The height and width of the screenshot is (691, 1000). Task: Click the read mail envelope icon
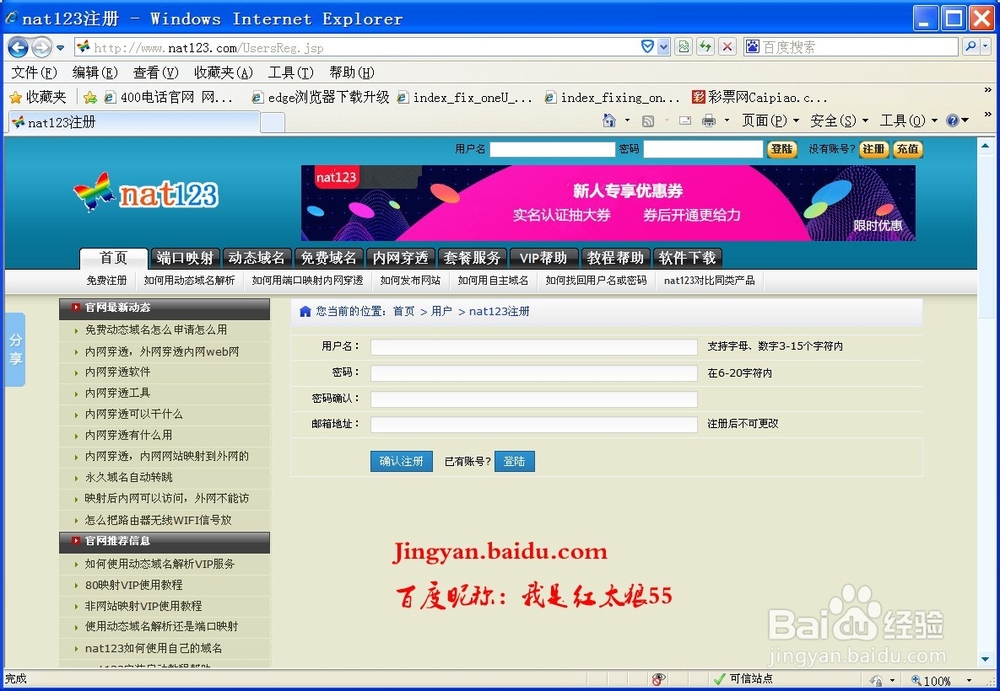pos(685,121)
